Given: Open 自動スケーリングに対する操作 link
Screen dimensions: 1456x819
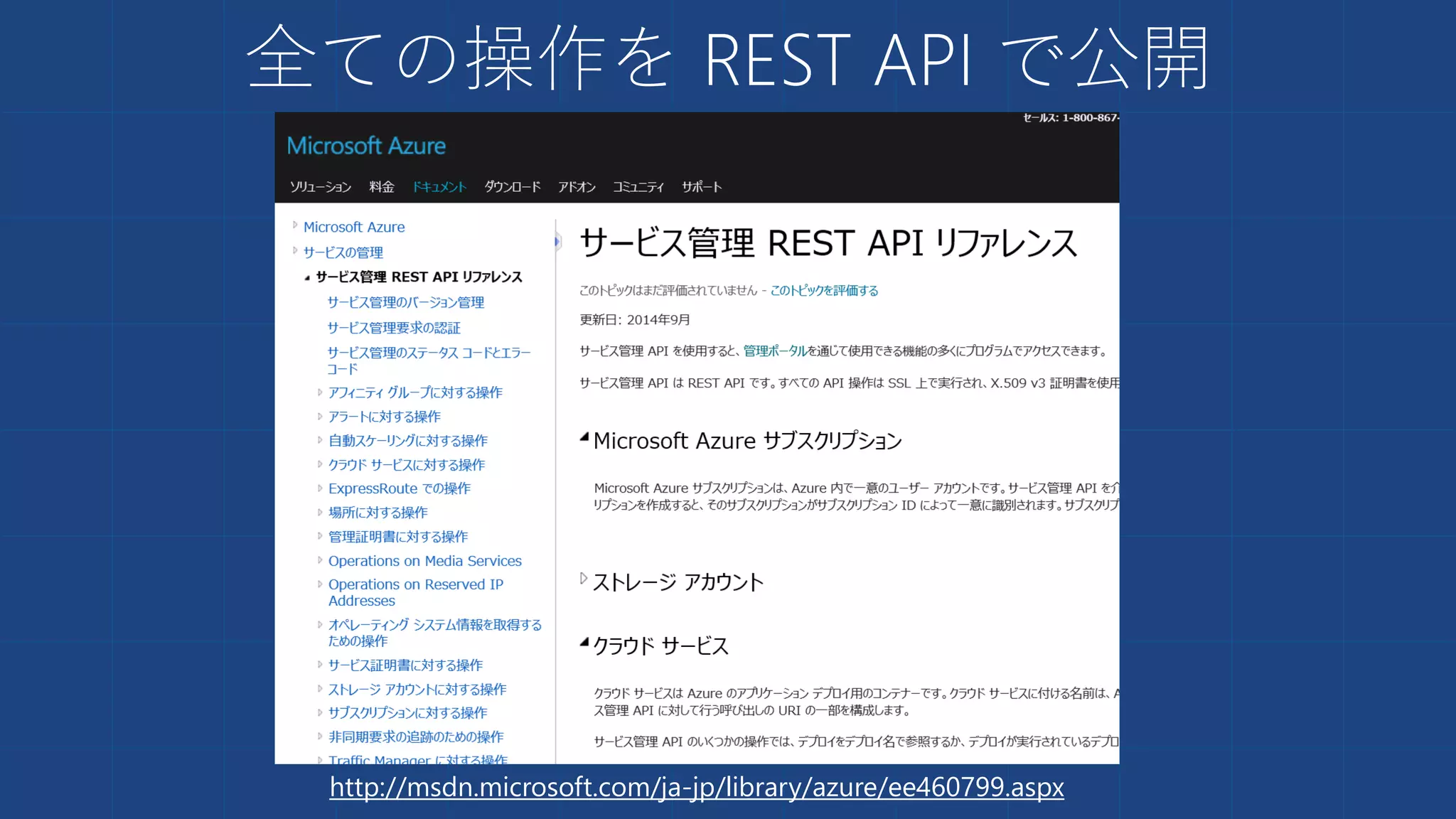Looking at the screenshot, I should (x=408, y=441).
